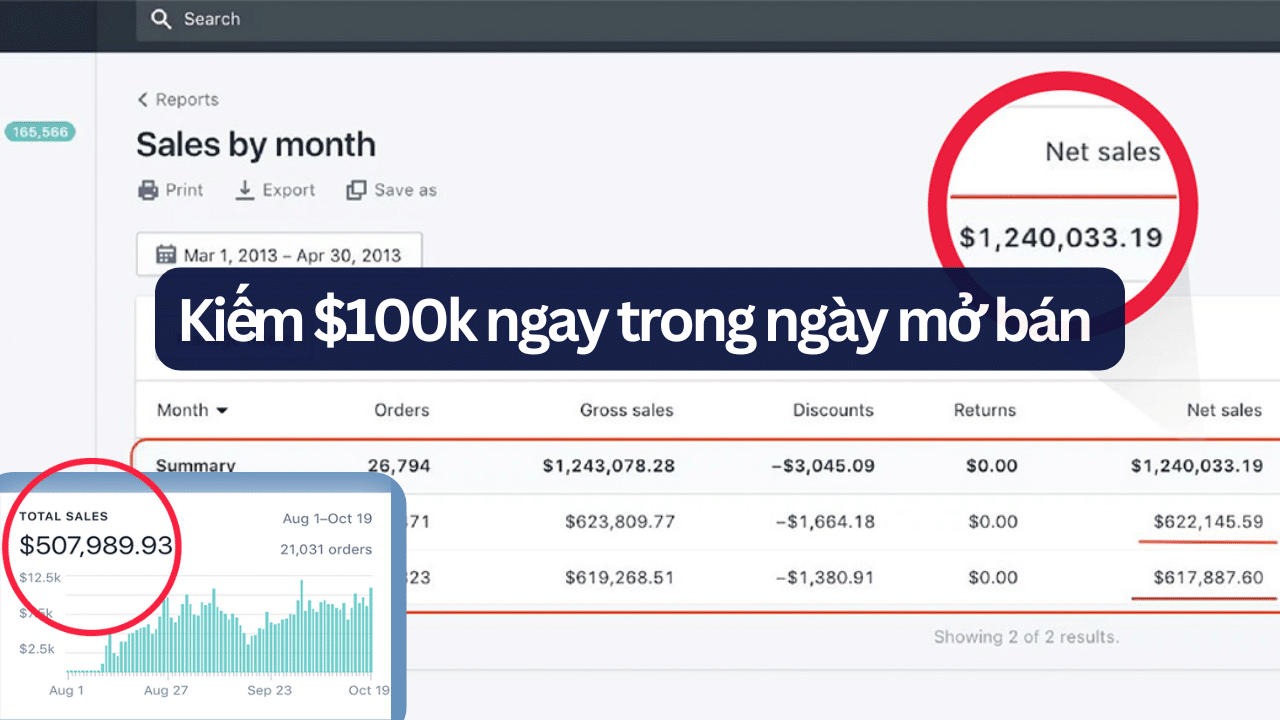
Task: Click the Export download arrow icon
Action: (245, 190)
